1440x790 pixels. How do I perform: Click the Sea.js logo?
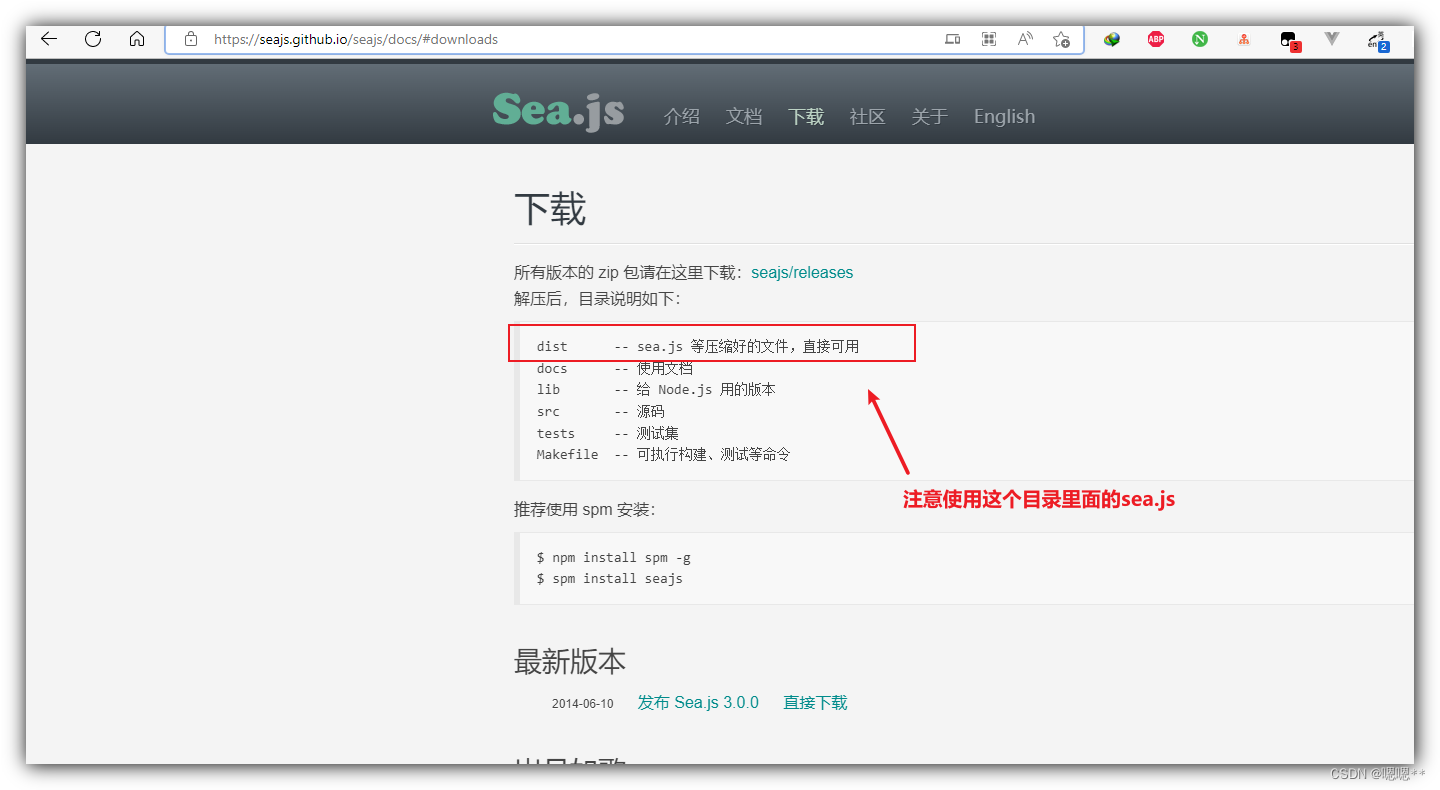click(558, 111)
